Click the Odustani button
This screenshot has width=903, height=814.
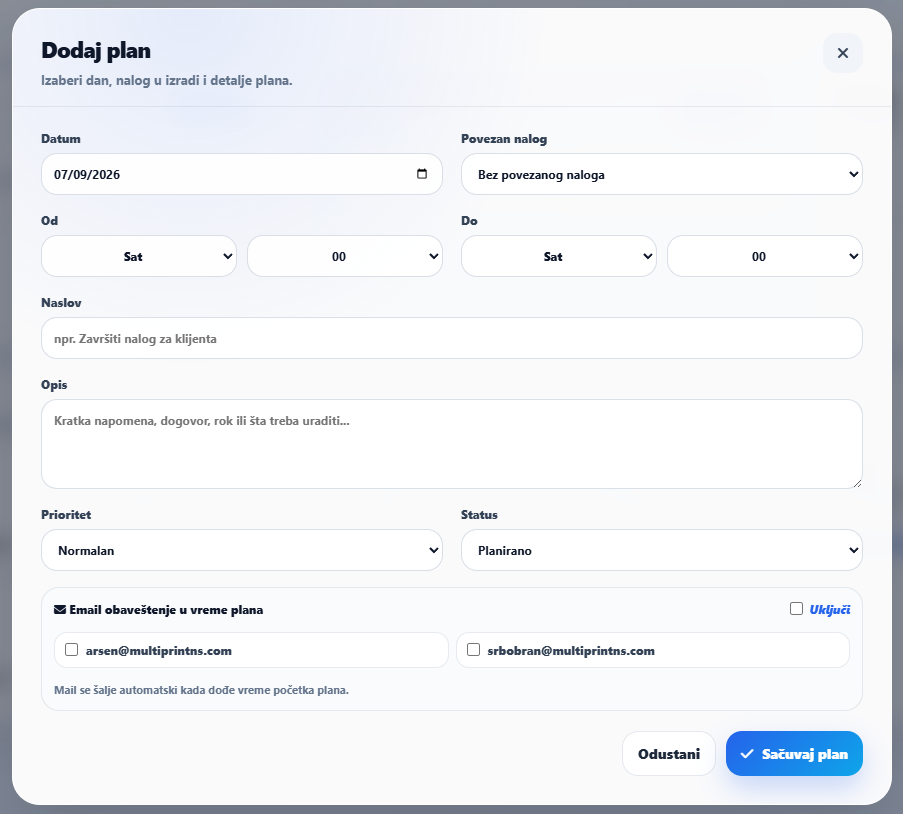point(669,754)
